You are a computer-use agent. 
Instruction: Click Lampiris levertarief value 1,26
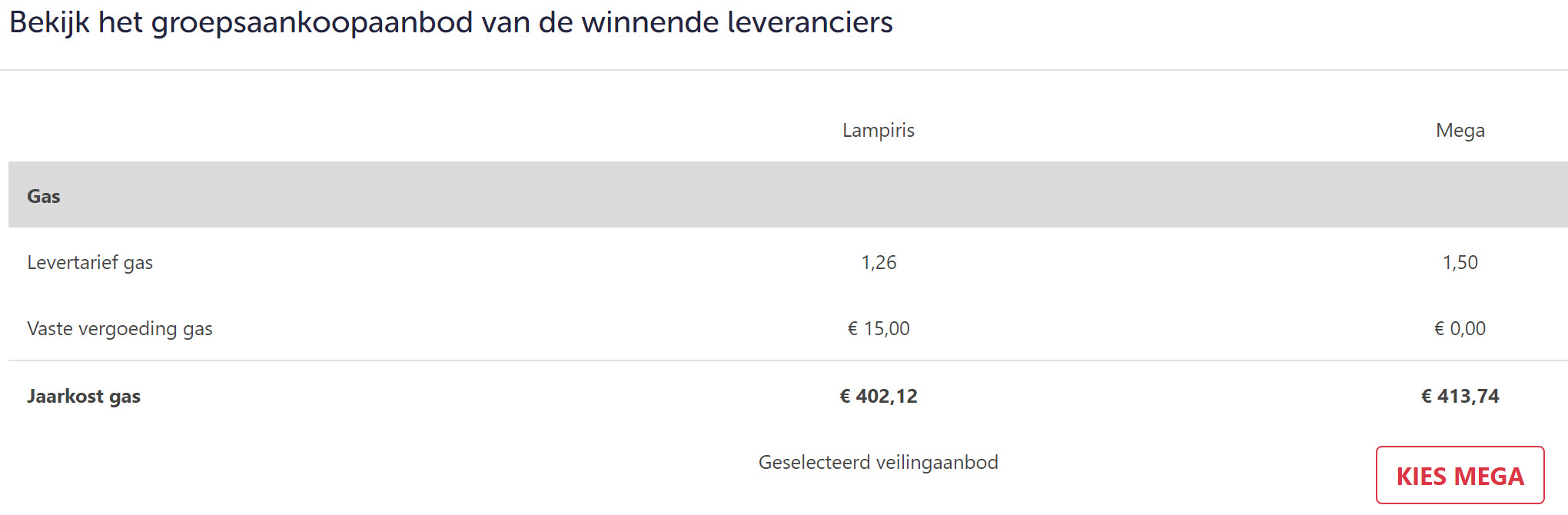[879, 262]
